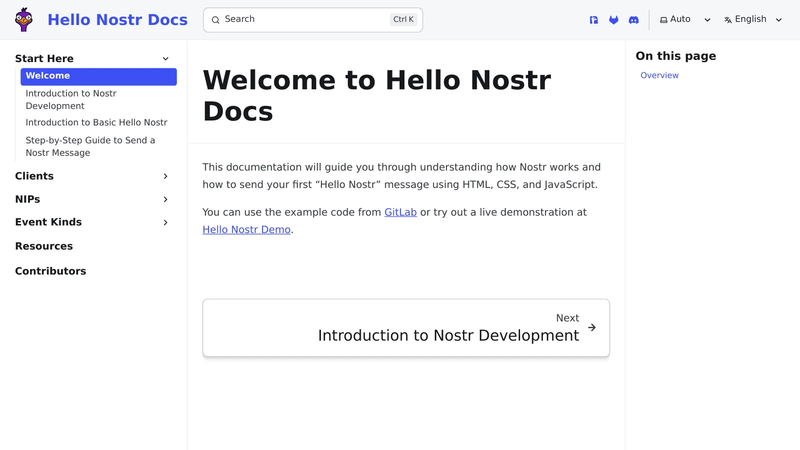Go to Contributors page in sidebar
800x450 pixels.
point(51,271)
